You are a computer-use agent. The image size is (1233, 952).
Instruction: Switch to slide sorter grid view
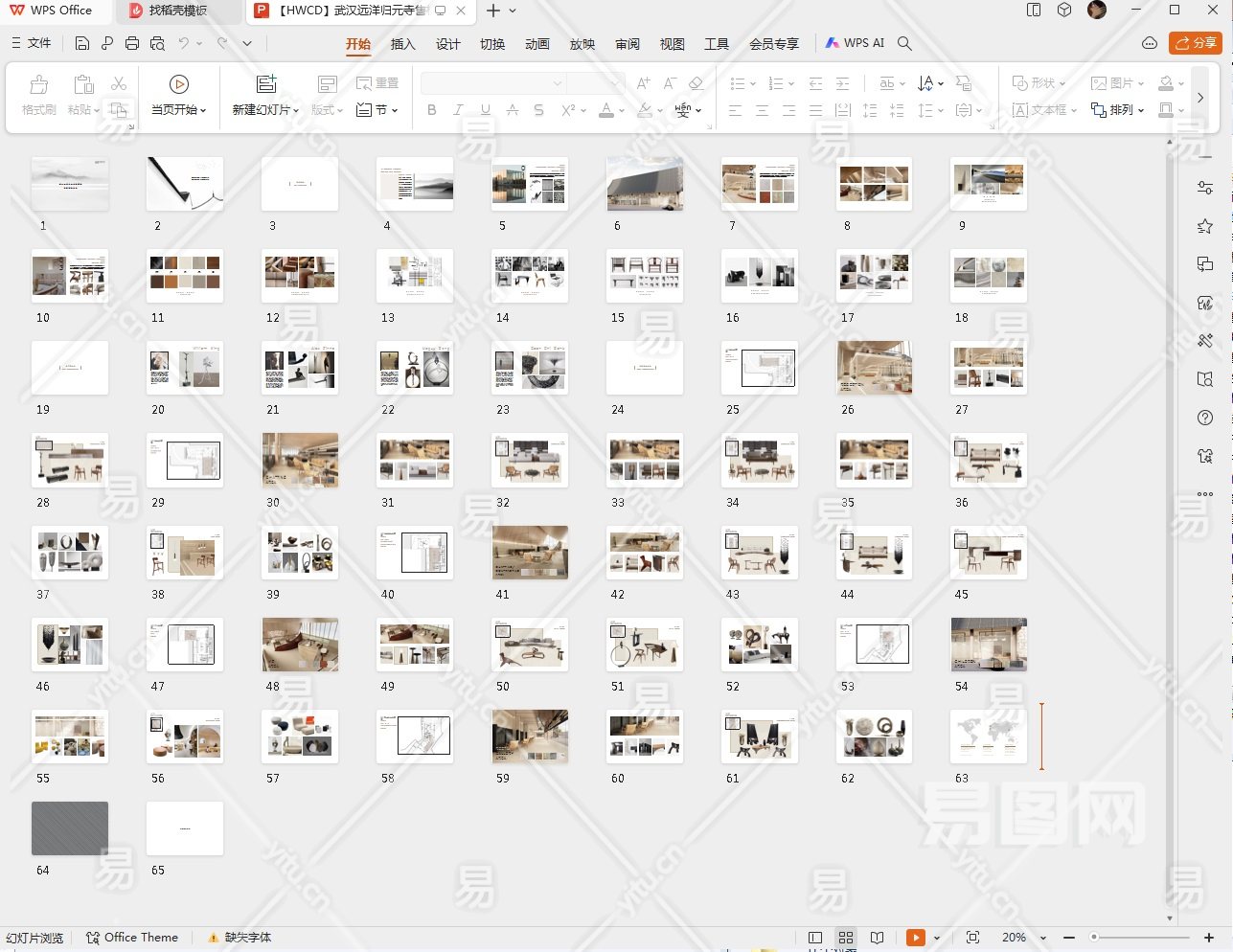point(846,938)
